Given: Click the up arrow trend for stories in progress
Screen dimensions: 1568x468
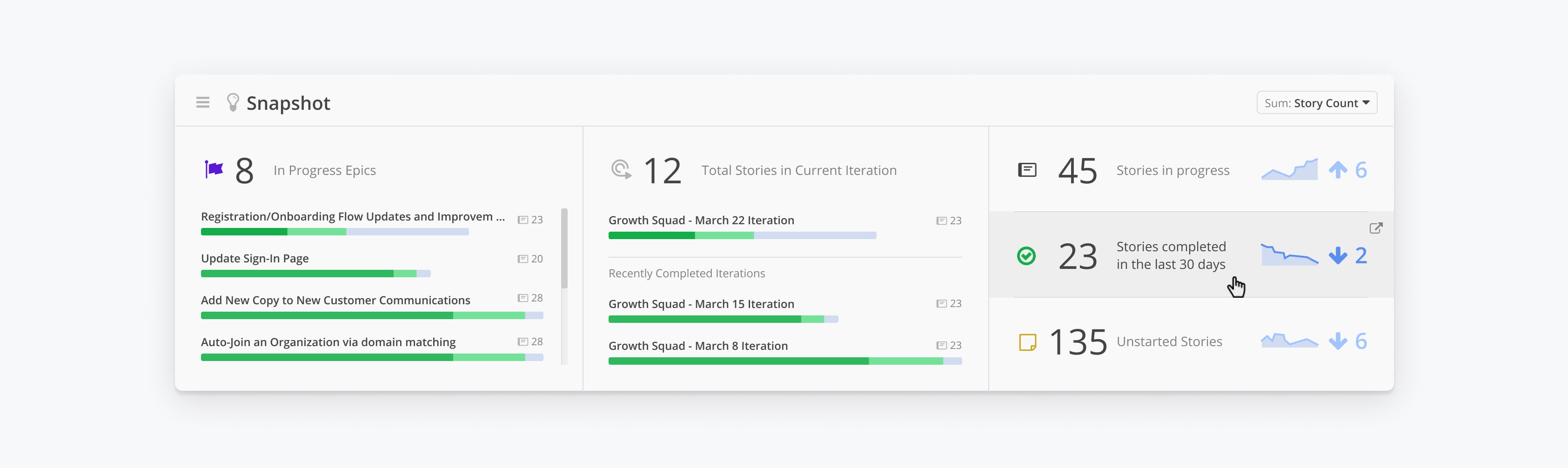Looking at the screenshot, I should pyautogui.click(x=1338, y=170).
